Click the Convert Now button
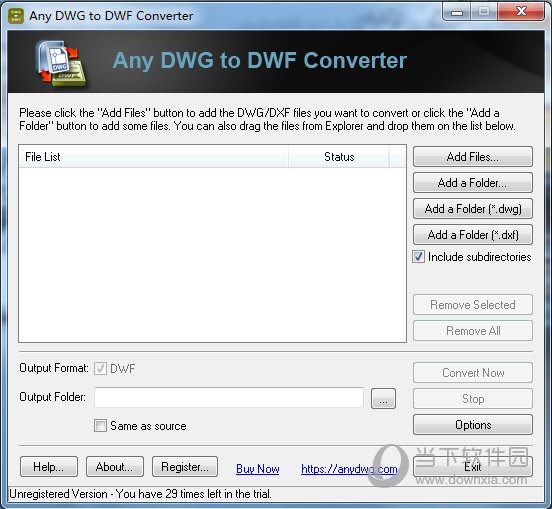552x509 pixels. [472, 373]
